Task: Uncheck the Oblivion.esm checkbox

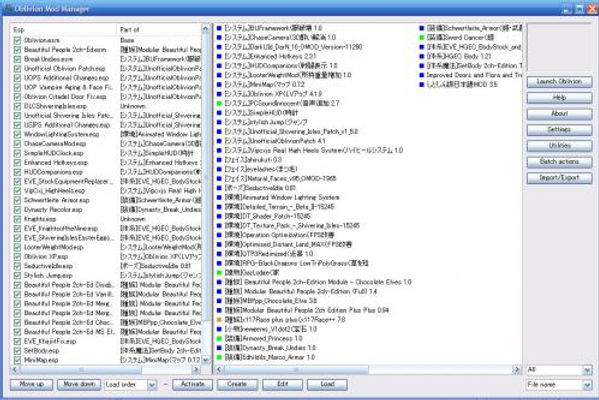Action: tap(17, 40)
